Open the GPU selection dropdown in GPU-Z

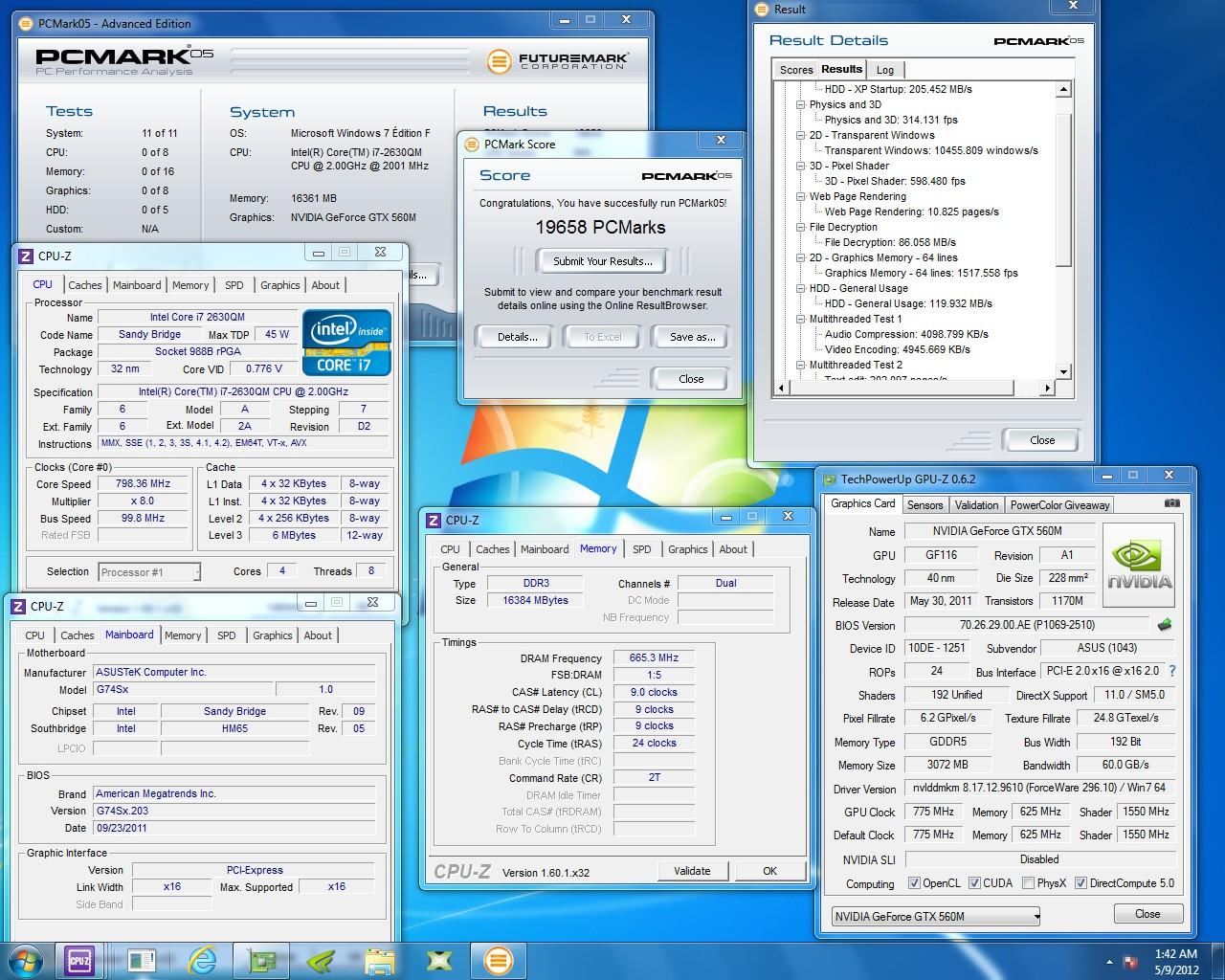[936, 916]
